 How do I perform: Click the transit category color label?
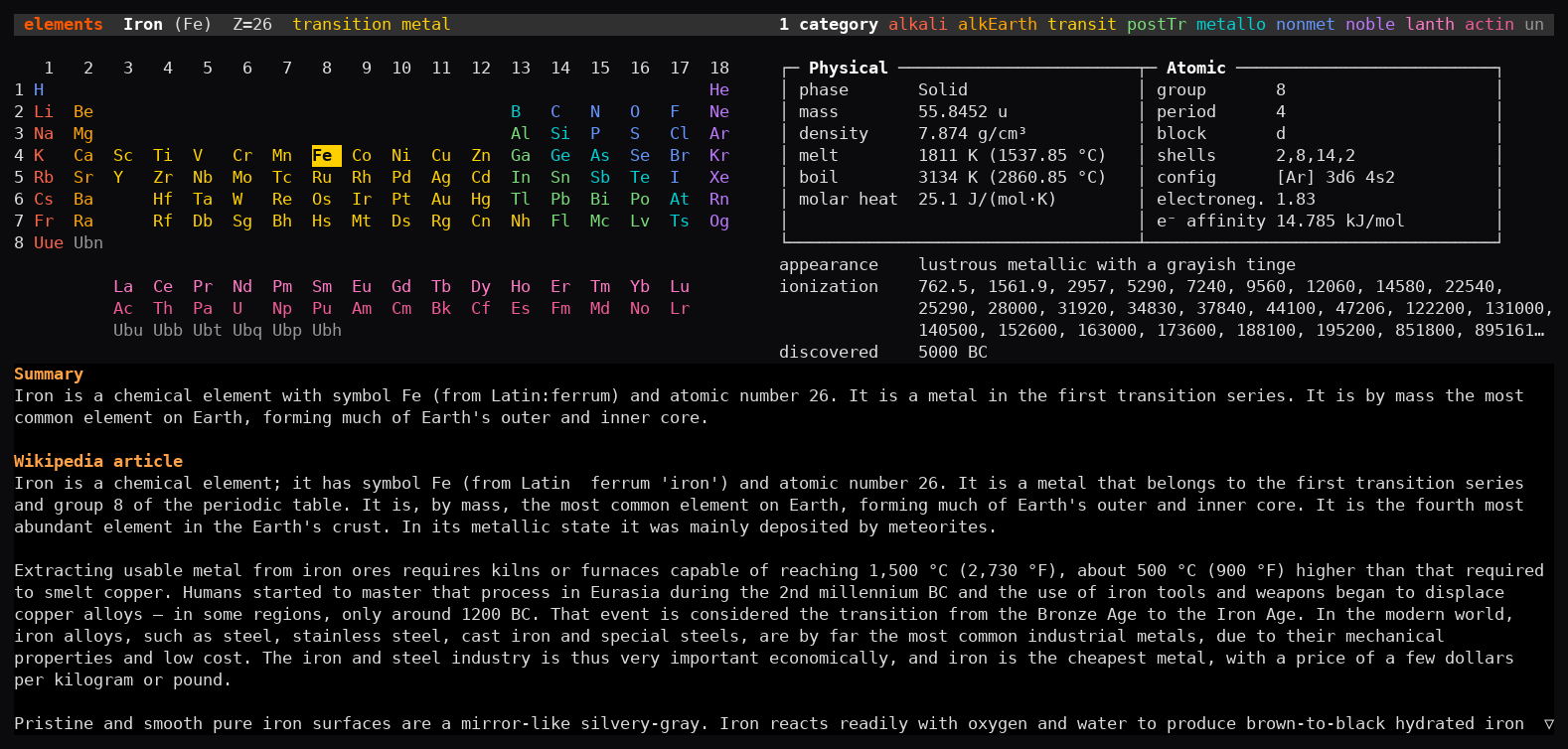coord(1082,25)
